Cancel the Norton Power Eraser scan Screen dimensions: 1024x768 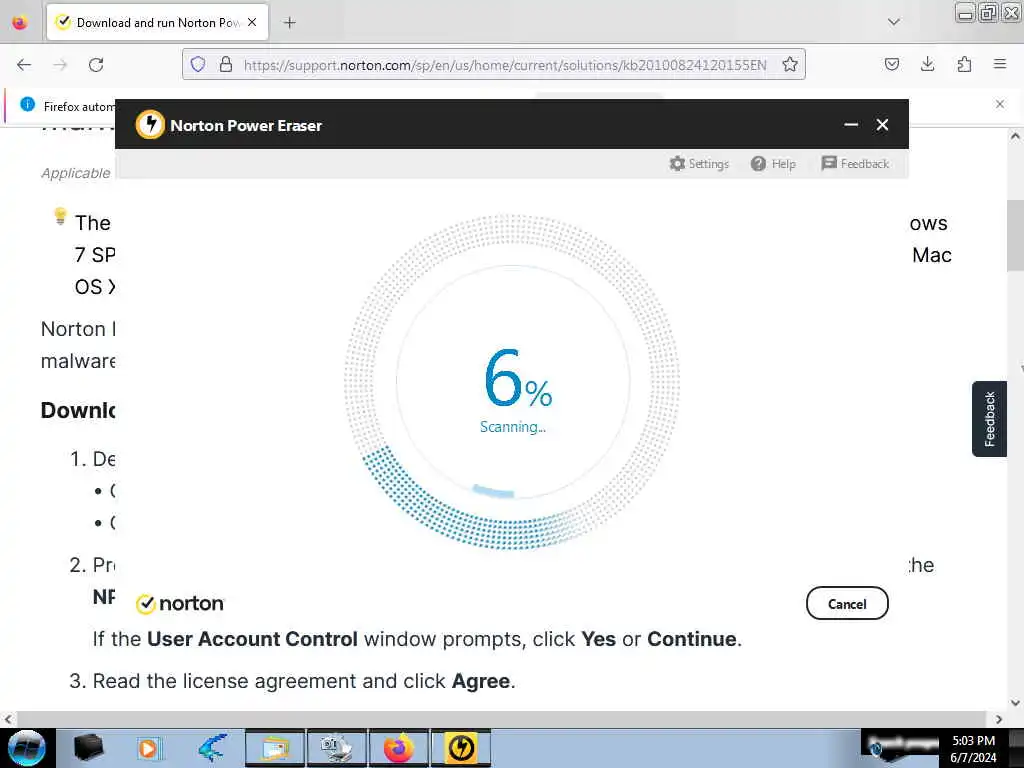click(847, 603)
